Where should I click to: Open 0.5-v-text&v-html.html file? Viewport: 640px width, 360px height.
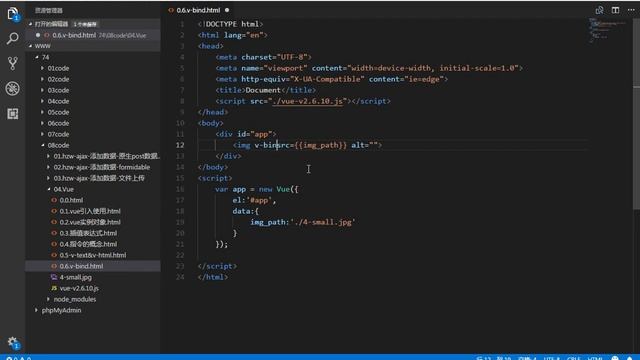93,256
